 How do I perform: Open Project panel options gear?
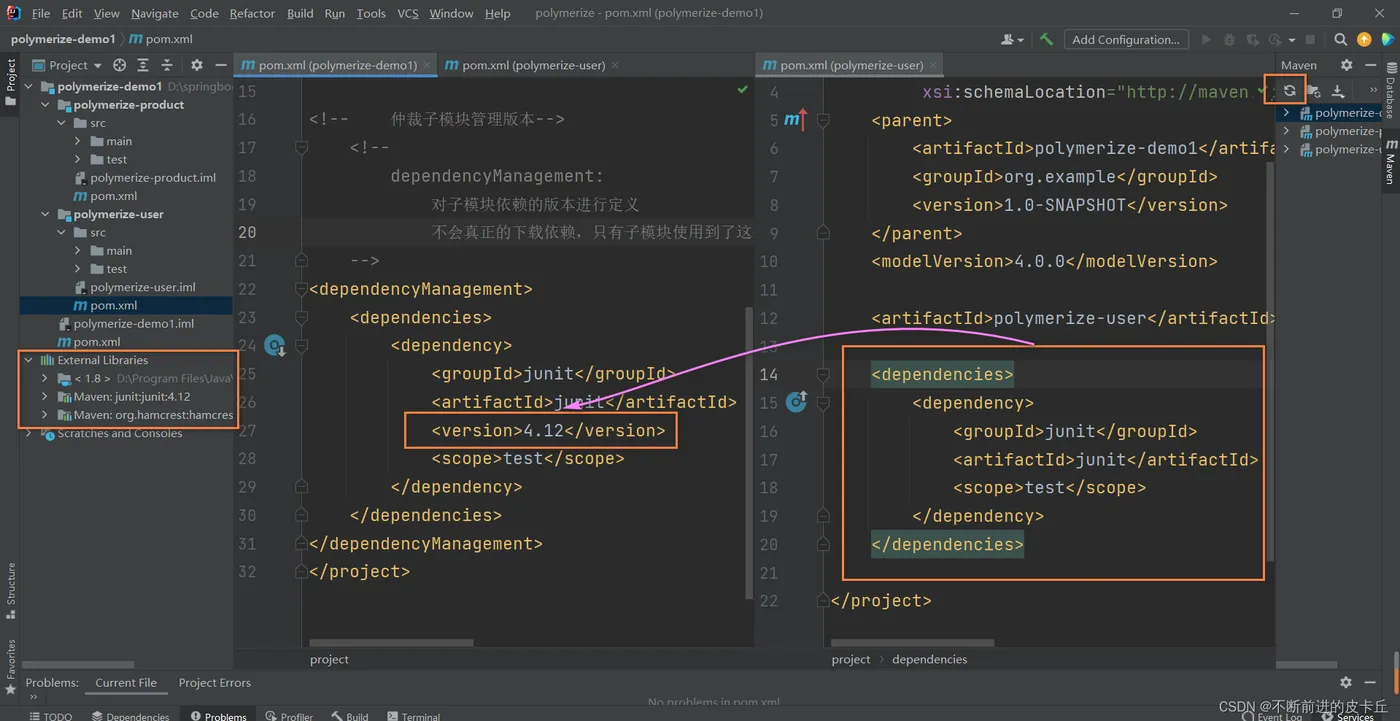197,65
